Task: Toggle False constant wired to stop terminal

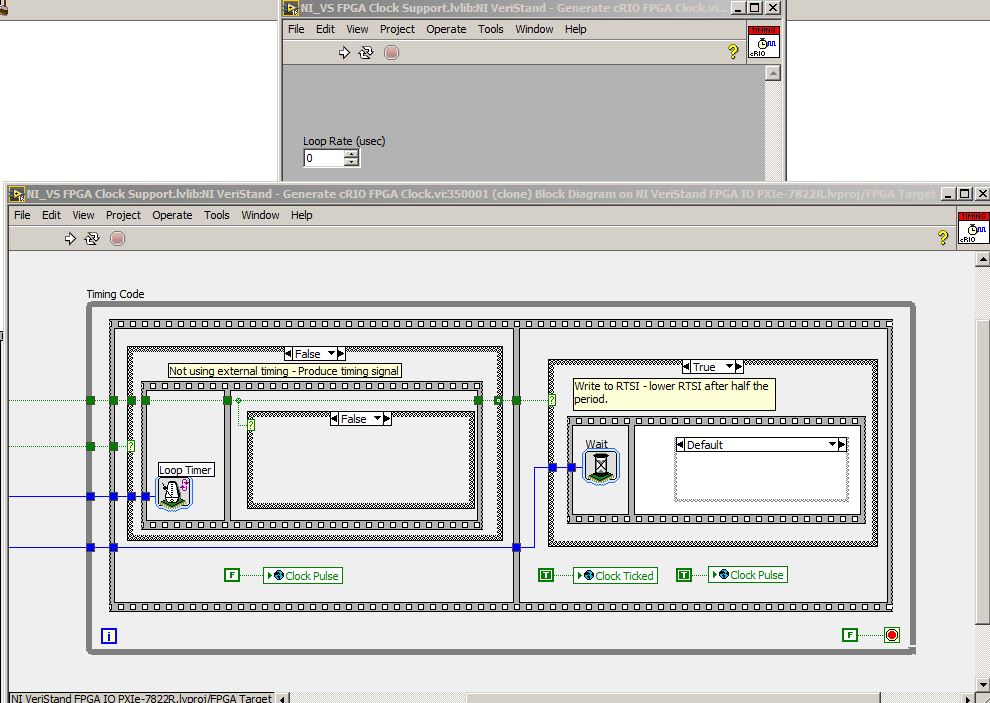Action: point(850,635)
